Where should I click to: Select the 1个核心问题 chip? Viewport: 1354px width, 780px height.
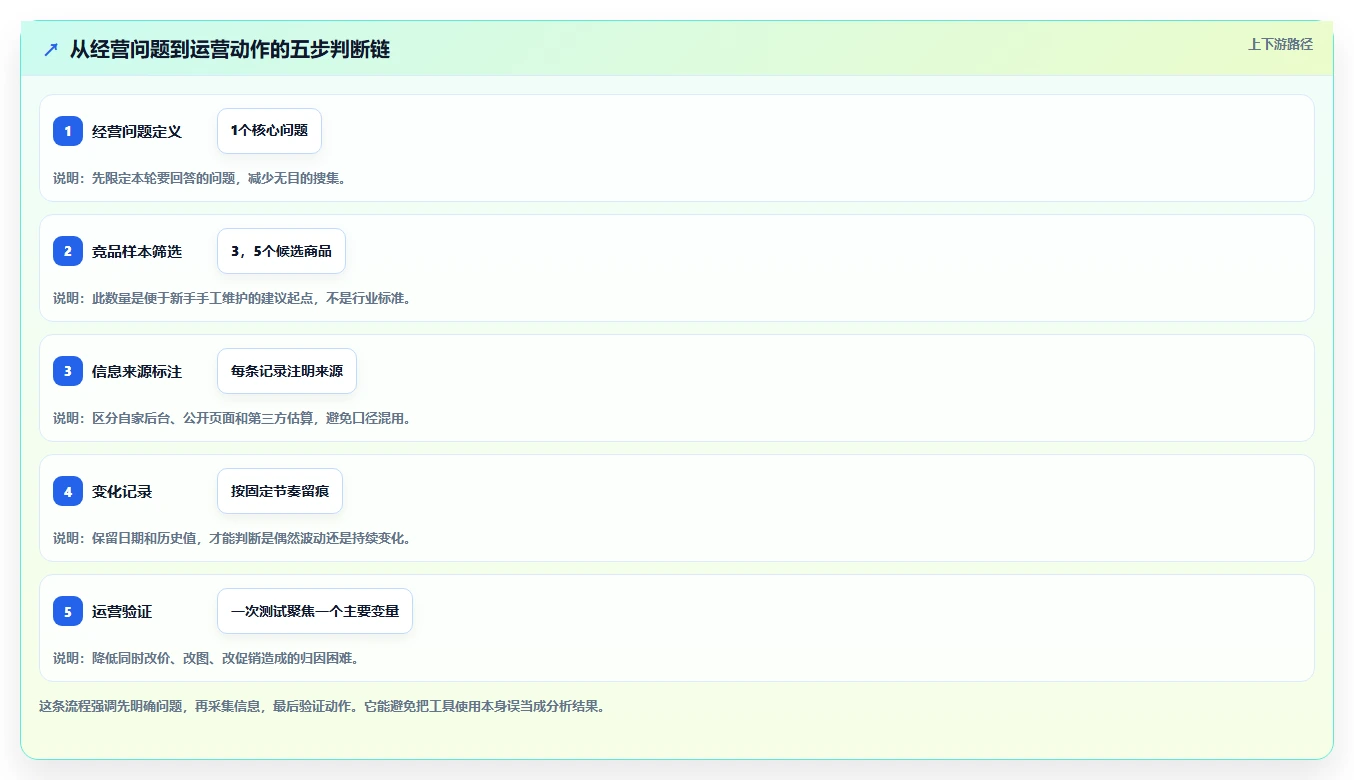coord(269,131)
